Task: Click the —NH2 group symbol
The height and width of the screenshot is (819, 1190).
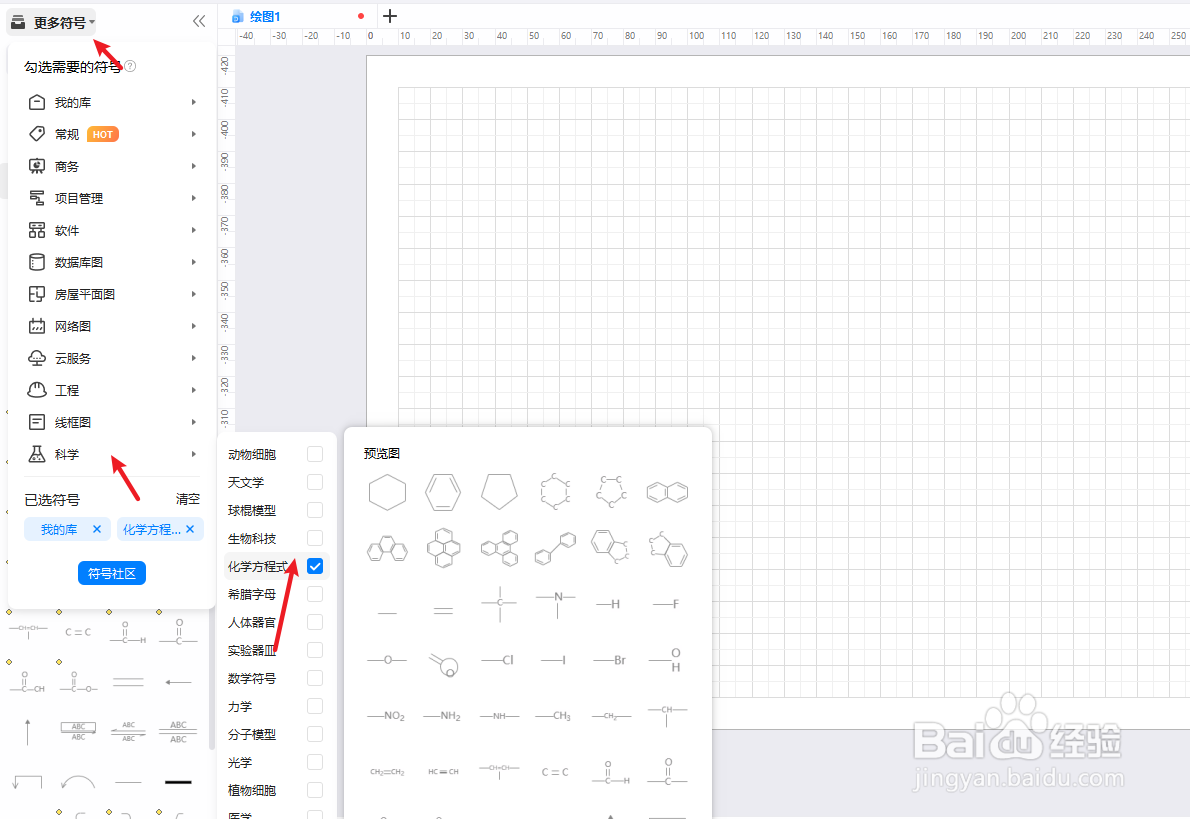Action: (443, 716)
